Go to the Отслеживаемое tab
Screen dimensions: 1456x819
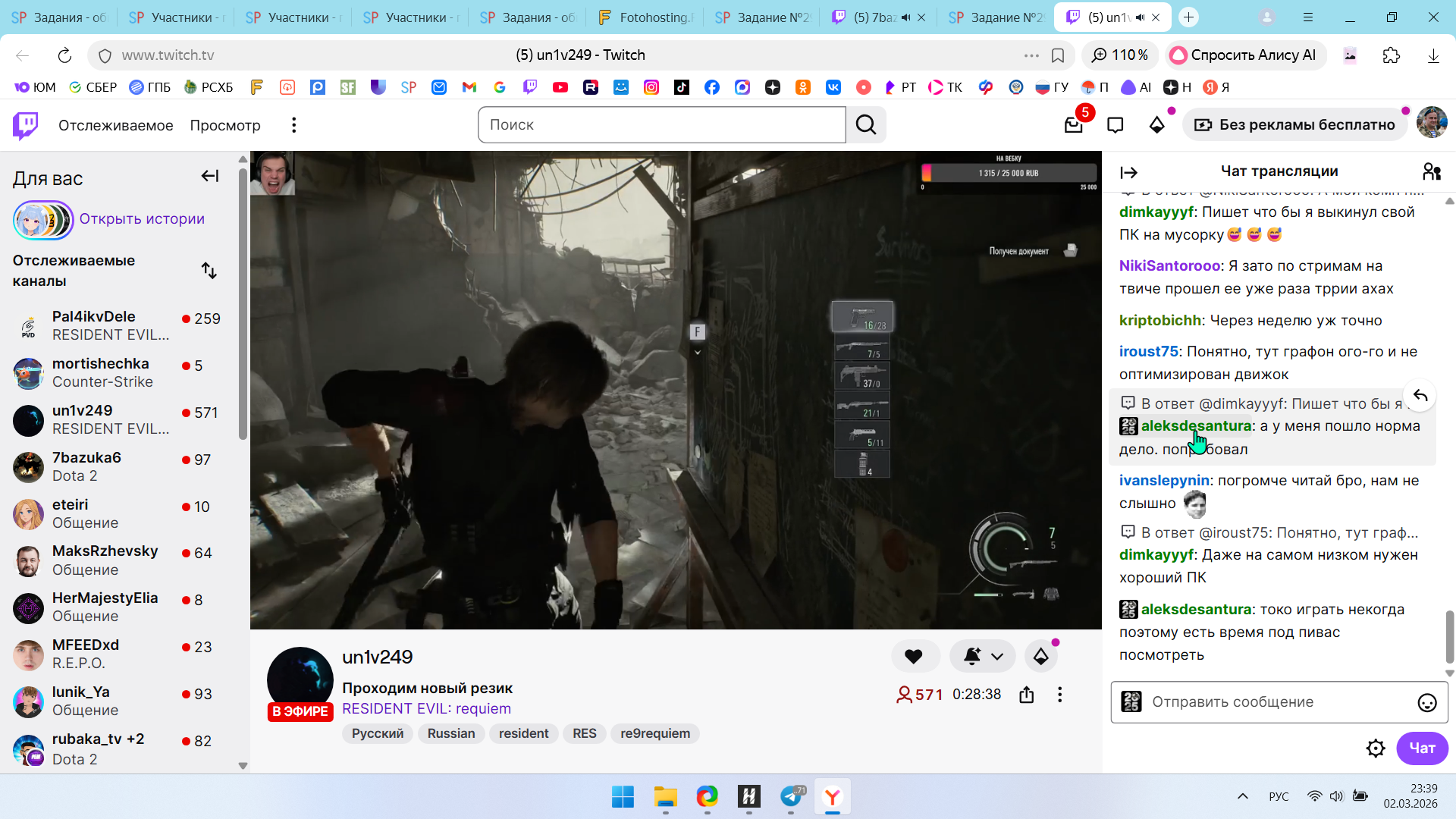[115, 125]
